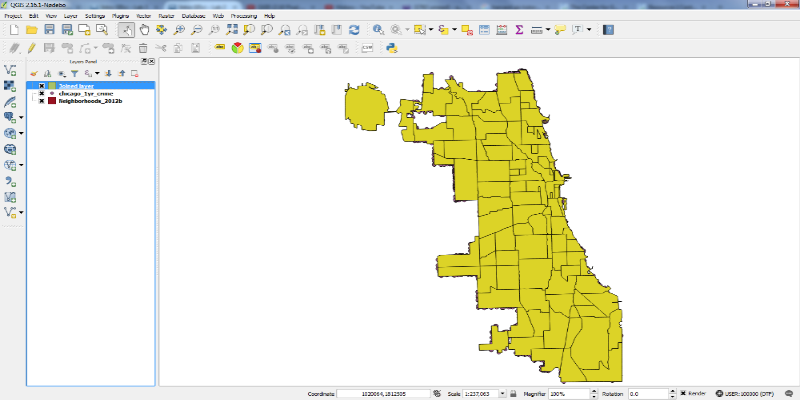The width and height of the screenshot is (800, 400).
Task: Click the Help contents book icon
Action: coord(608,30)
